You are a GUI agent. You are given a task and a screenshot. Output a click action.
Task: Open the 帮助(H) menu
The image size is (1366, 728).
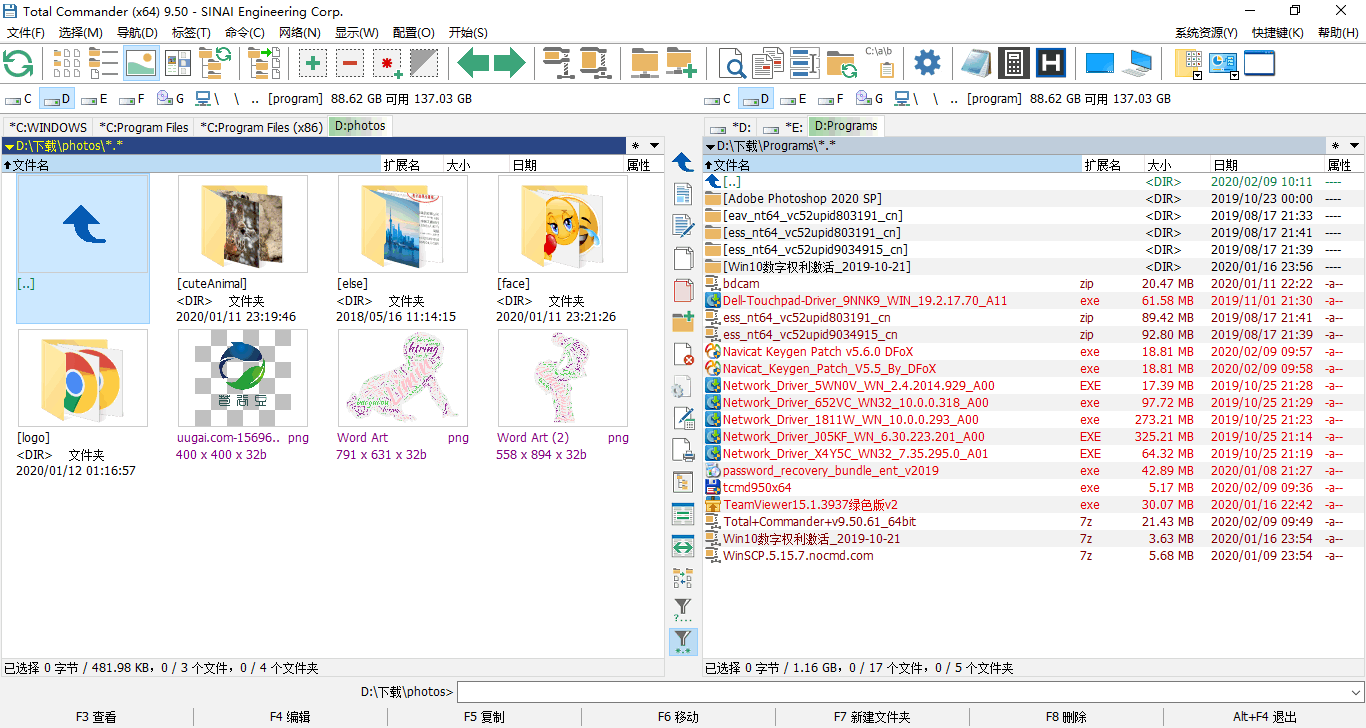[1338, 33]
